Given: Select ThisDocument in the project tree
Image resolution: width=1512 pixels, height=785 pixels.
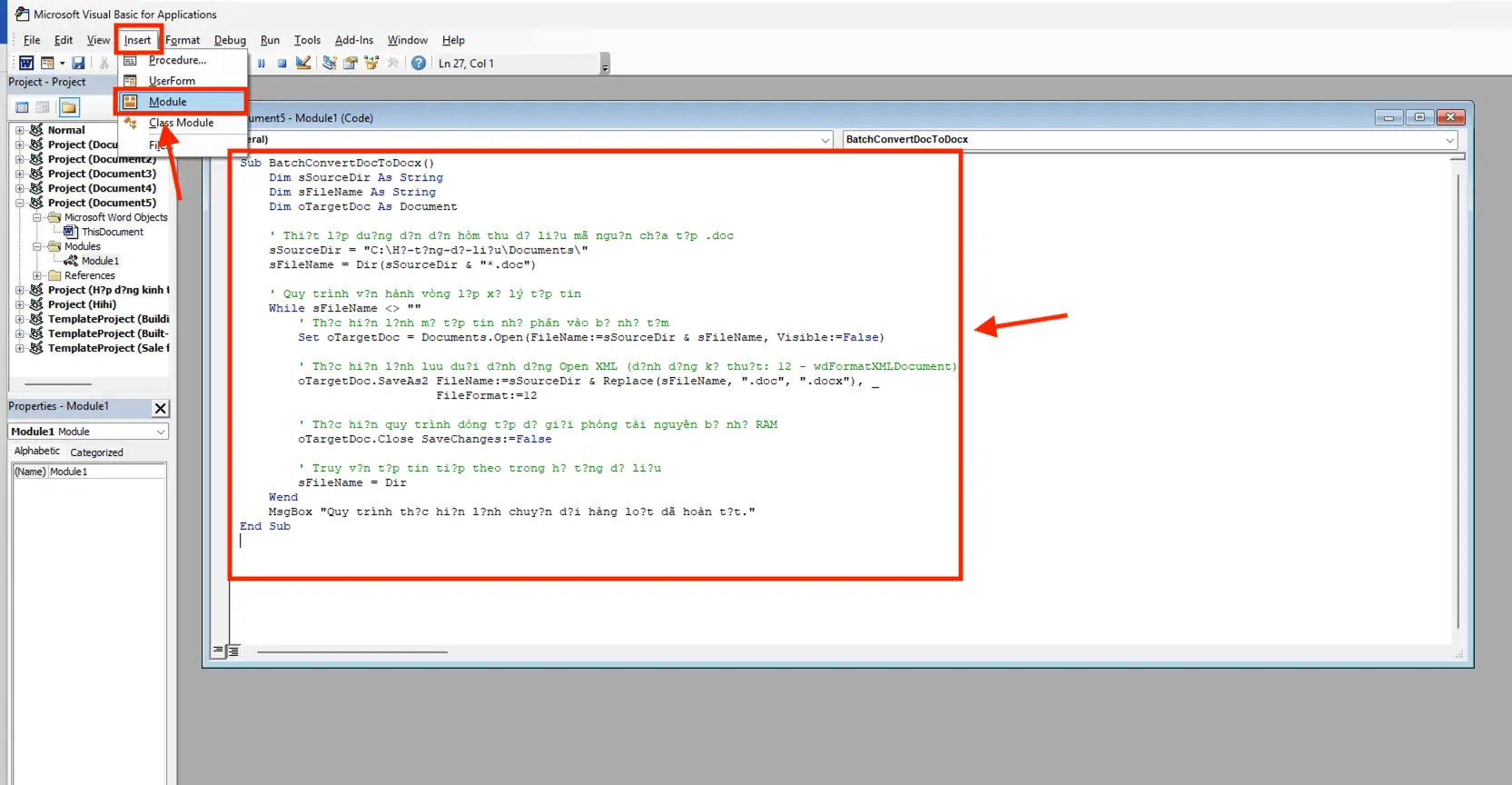Looking at the screenshot, I should 112,232.
